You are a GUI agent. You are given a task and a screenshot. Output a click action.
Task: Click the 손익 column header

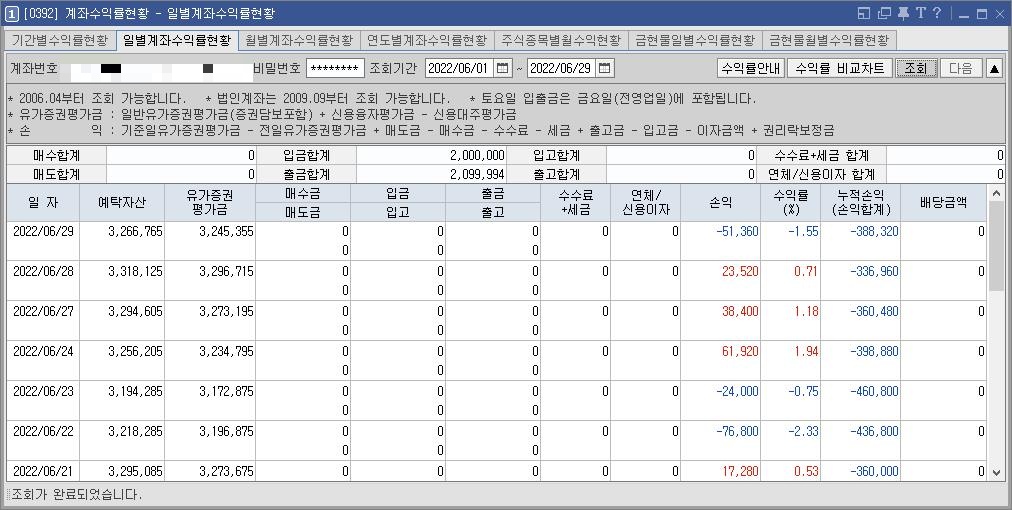(720, 203)
